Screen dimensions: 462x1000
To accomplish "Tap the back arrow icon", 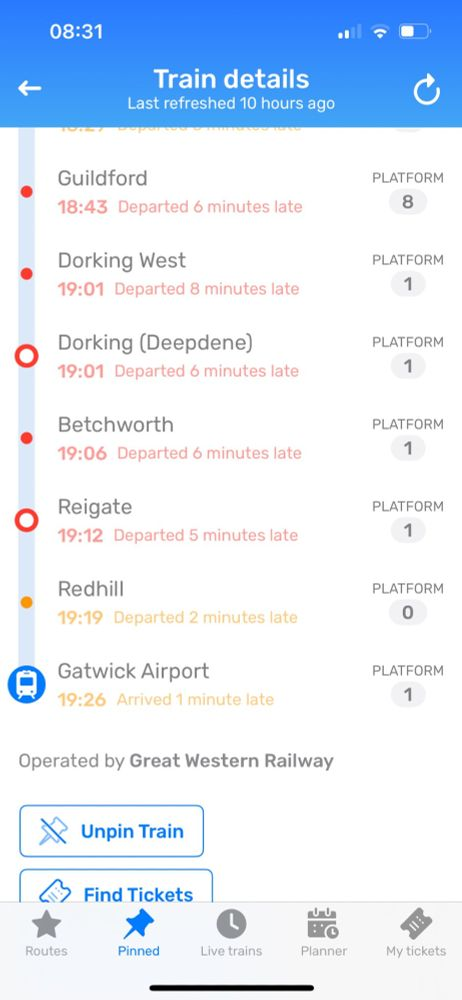I will click(x=29, y=89).
